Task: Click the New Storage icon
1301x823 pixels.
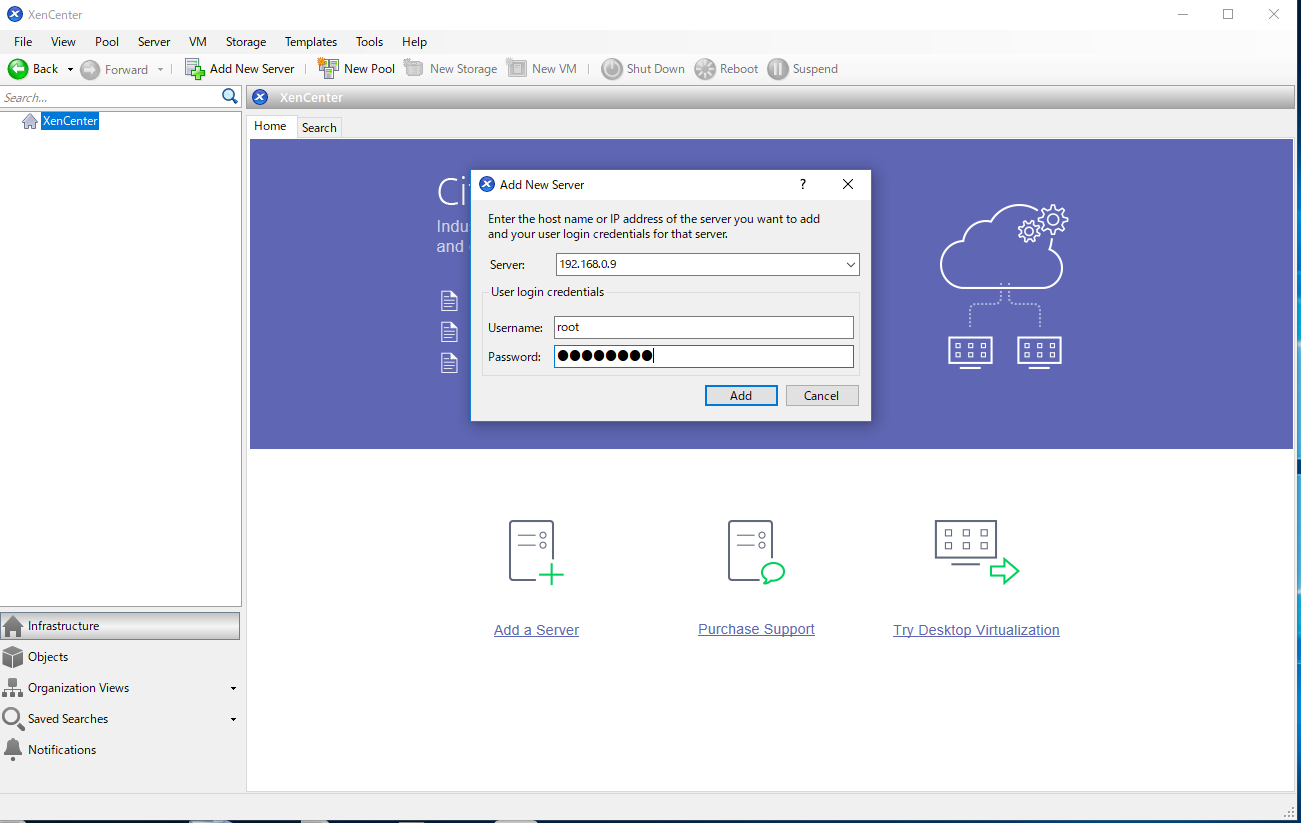Action: click(x=414, y=68)
